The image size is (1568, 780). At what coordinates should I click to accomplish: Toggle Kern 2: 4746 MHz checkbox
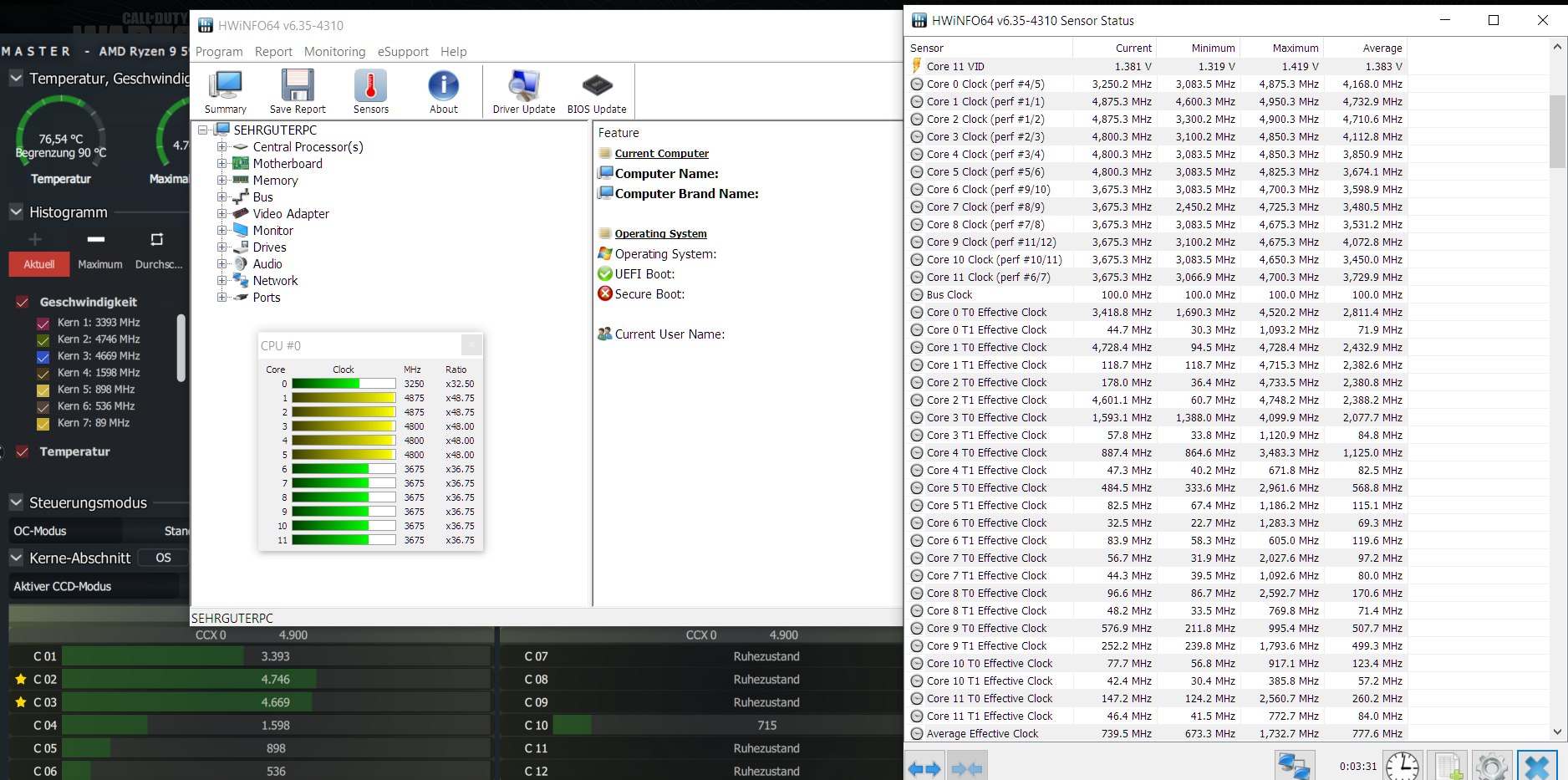(x=43, y=339)
